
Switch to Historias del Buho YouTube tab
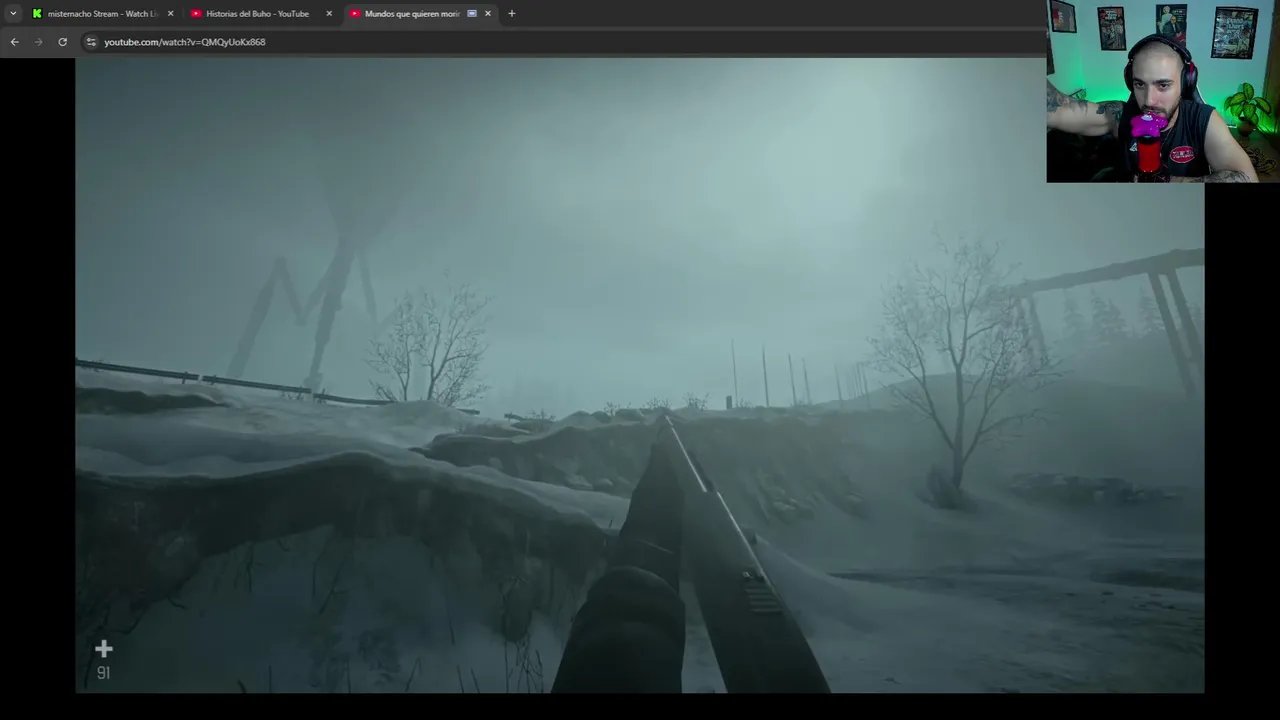point(262,14)
